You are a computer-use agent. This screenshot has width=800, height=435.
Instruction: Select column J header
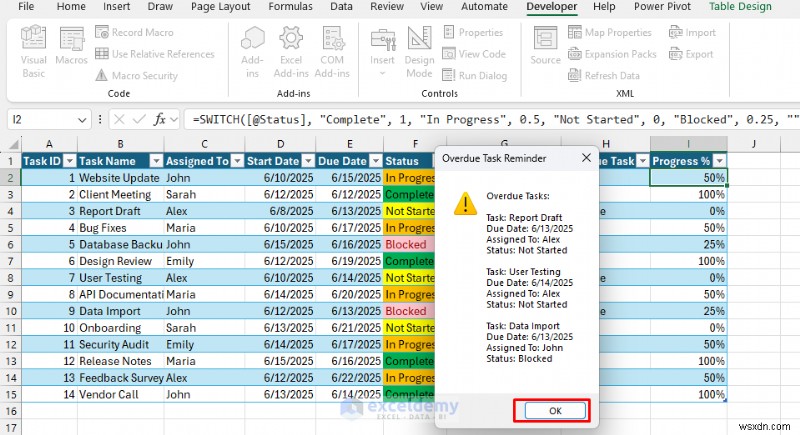[754, 144]
